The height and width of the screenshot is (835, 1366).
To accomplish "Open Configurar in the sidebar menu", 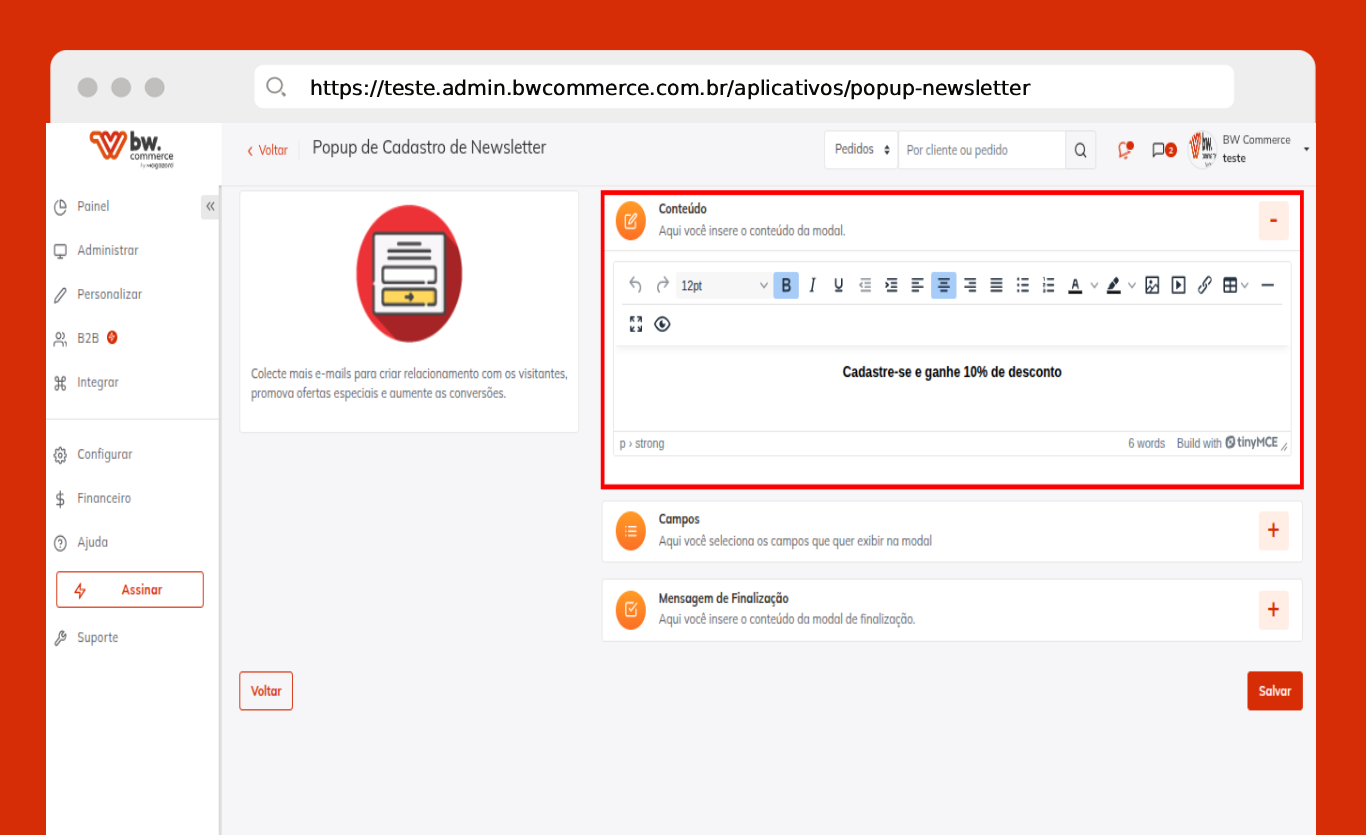I will (104, 455).
